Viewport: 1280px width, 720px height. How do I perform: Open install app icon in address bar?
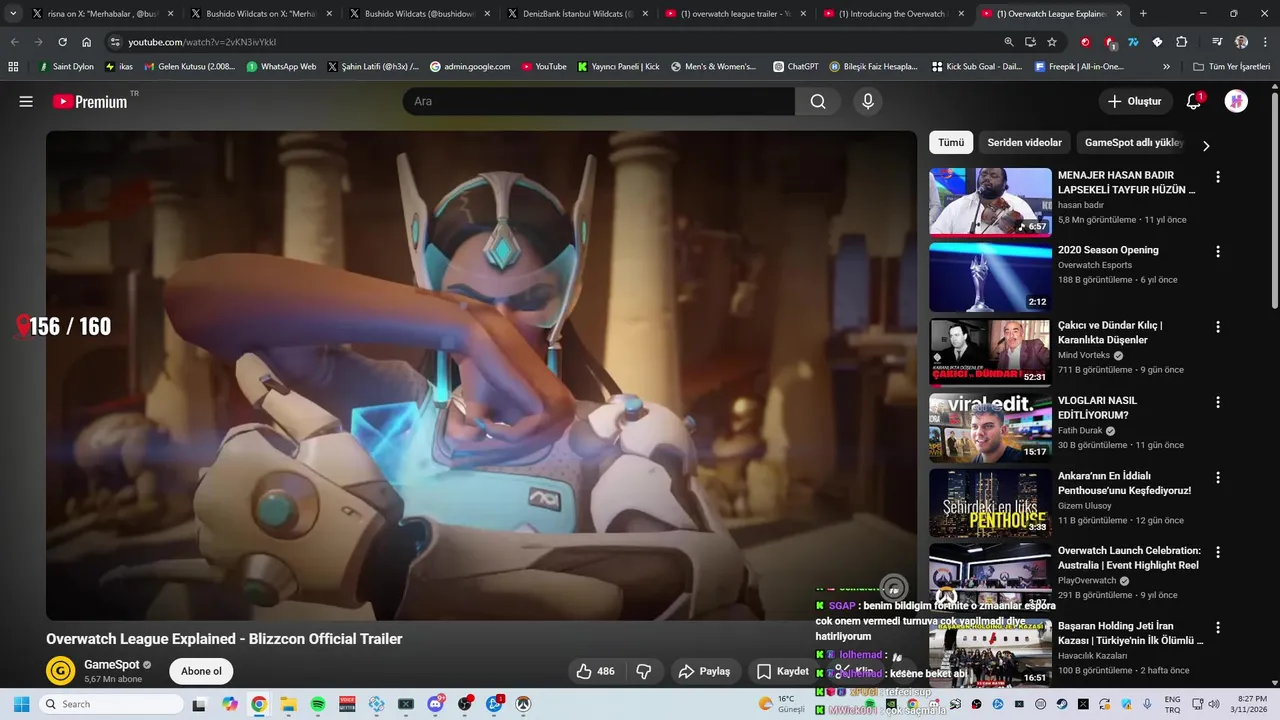click(1030, 42)
